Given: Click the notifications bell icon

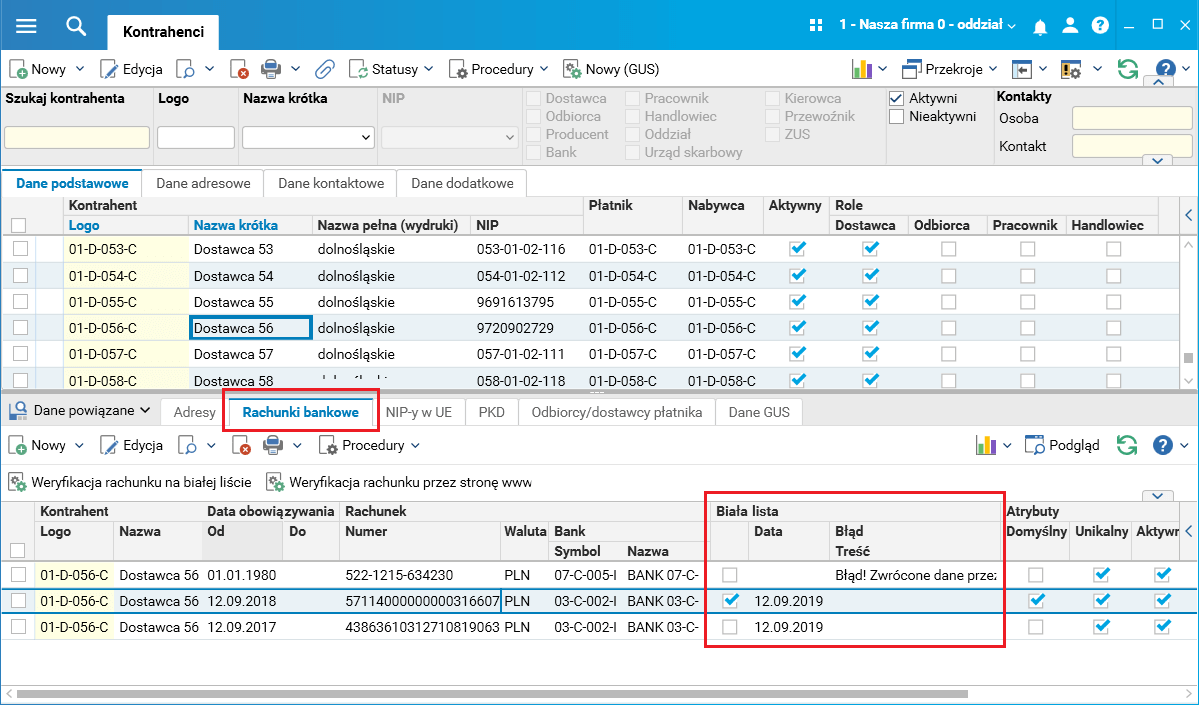Looking at the screenshot, I should (1041, 25).
